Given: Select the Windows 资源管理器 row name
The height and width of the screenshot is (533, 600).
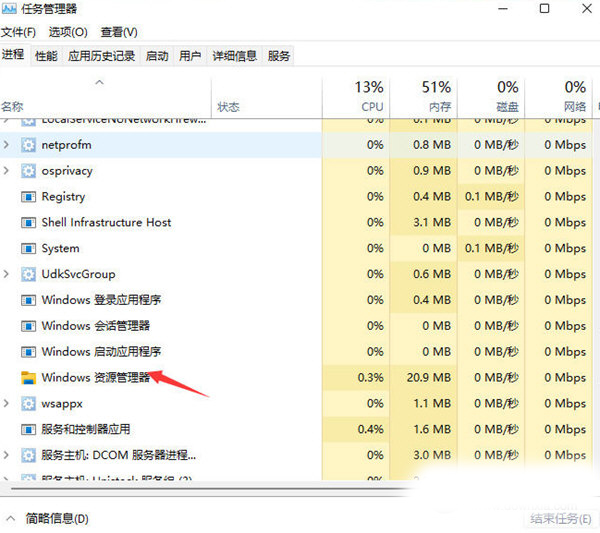Looking at the screenshot, I should coord(96,378).
